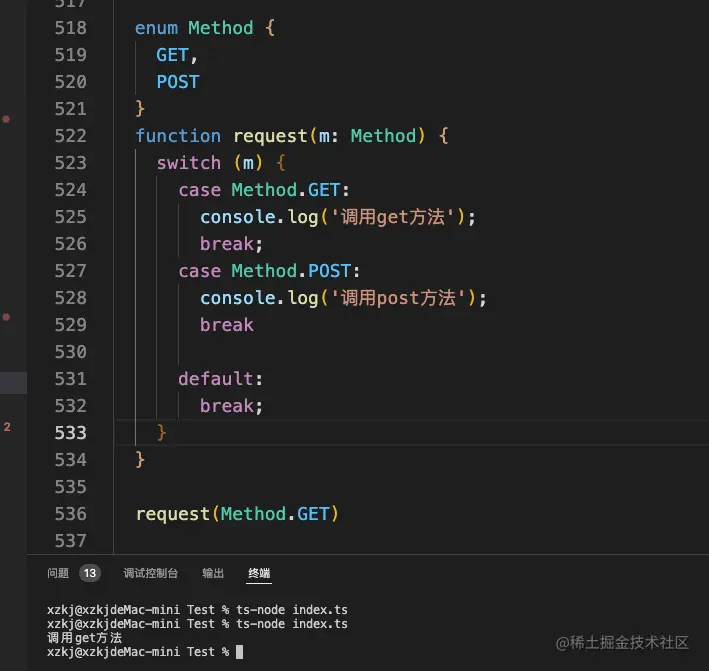Click the 'switch' keyword on line 523
The image size is (709, 671).
tap(189, 163)
